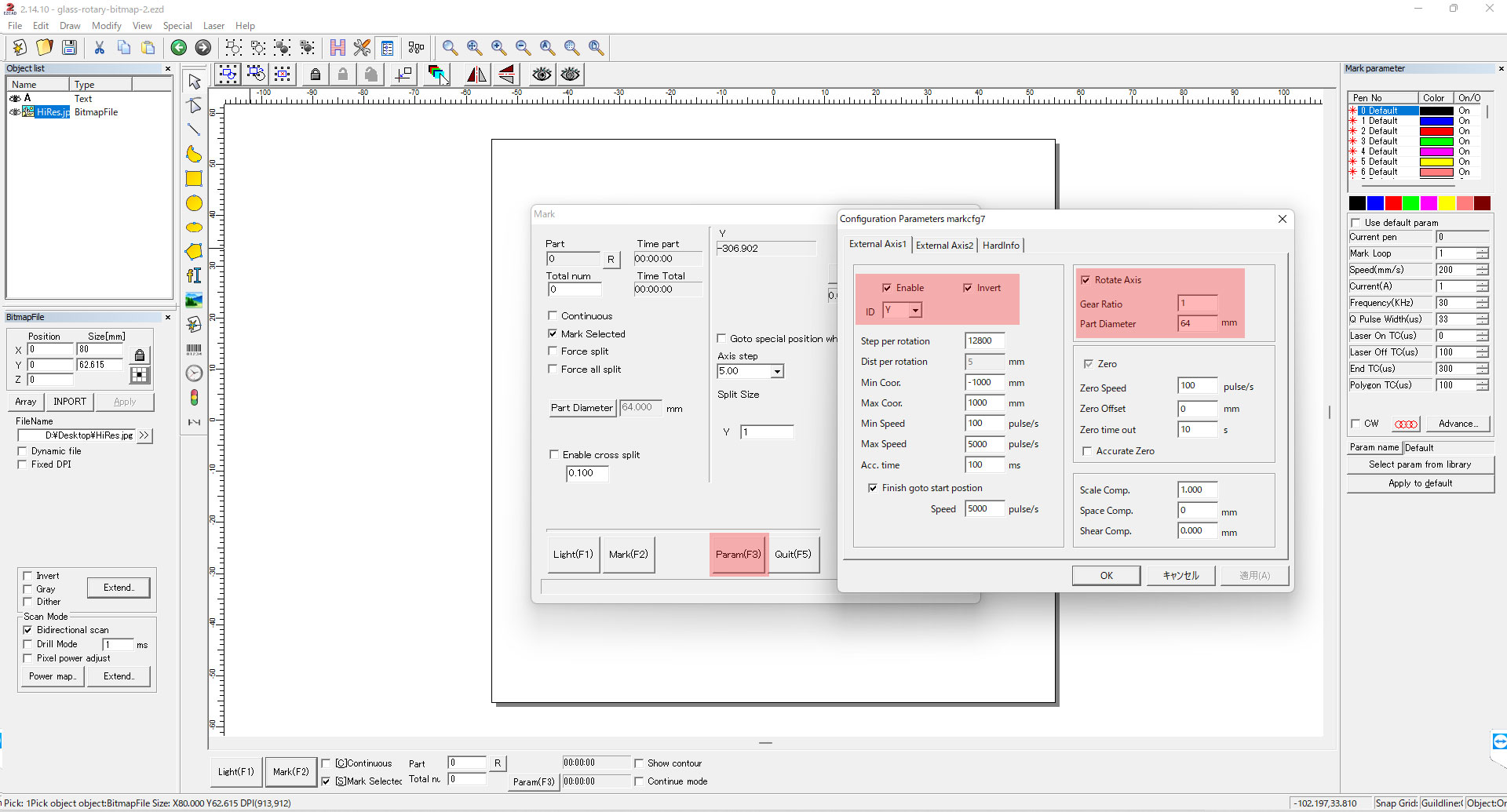The height and width of the screenshot is (812, 1507).
Task: Enable the Force split checkbox
Action: 553,351
